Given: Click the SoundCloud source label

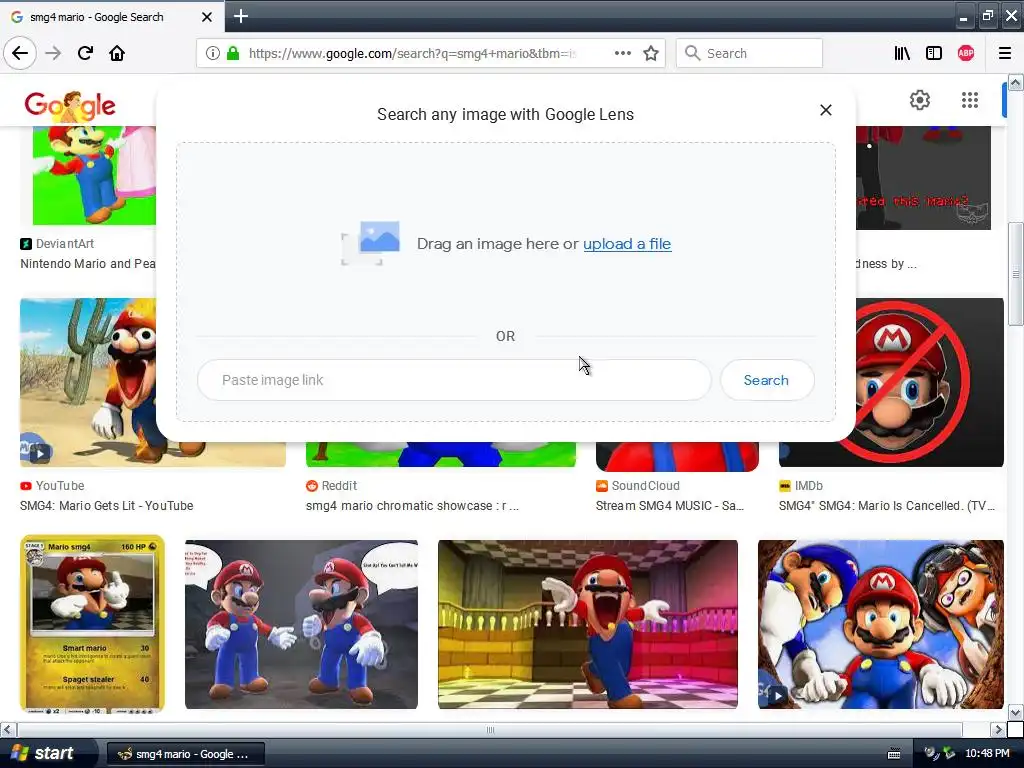Looking at the screenshot, I should tap(638, 486).
